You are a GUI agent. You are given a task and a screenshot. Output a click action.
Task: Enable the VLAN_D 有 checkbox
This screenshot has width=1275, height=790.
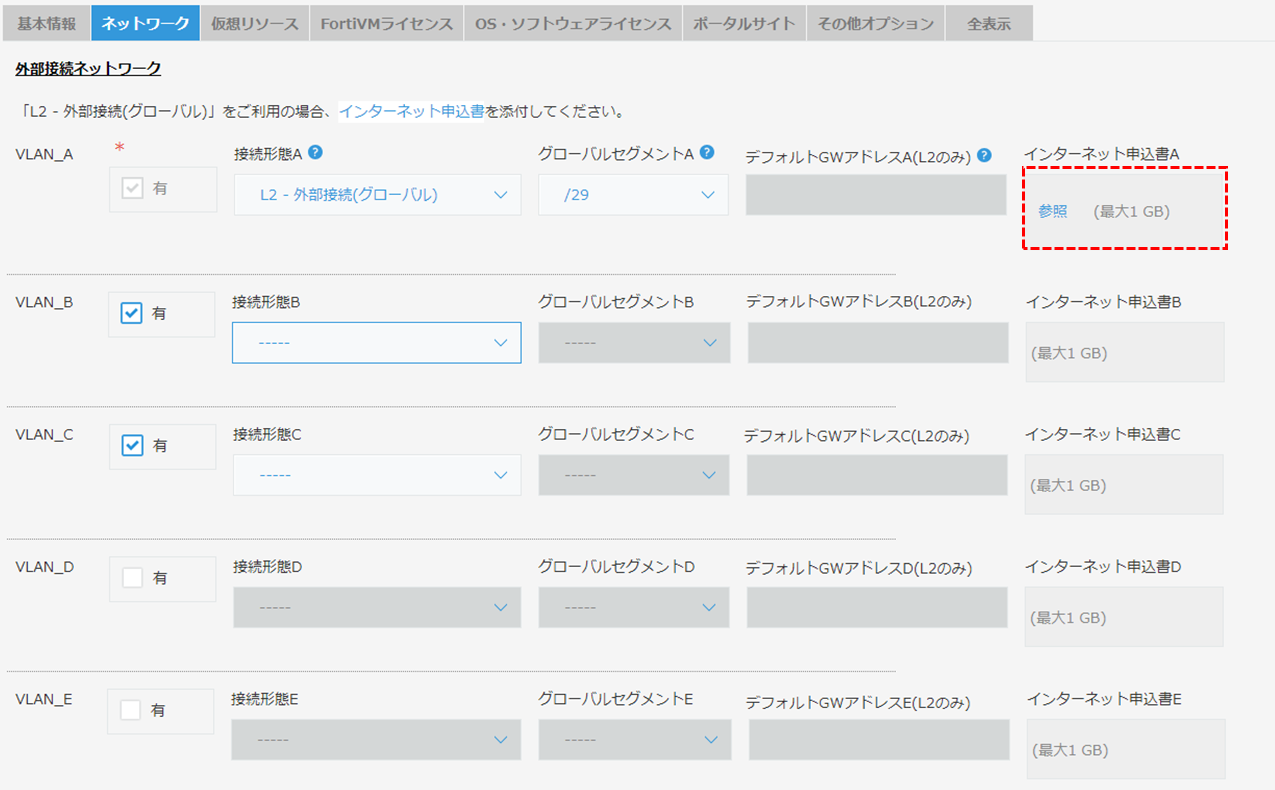132,578
